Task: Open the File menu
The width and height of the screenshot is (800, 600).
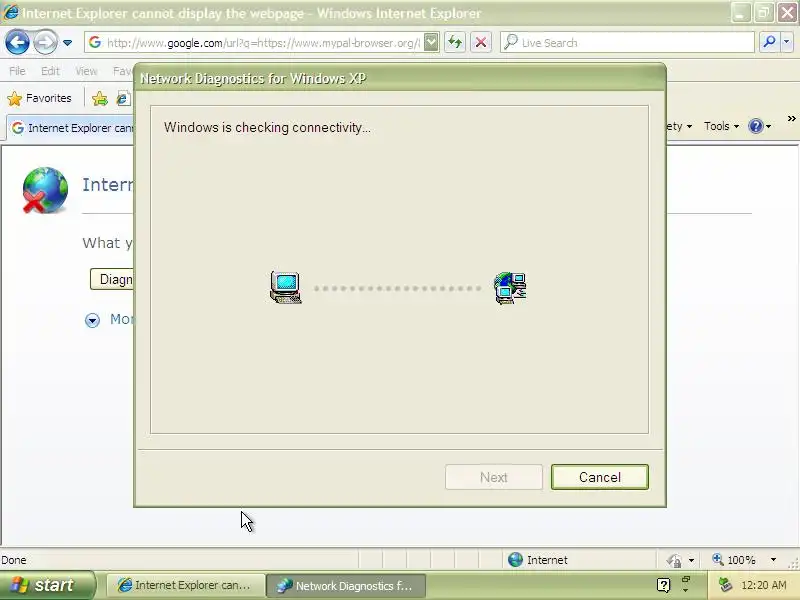Action: 17,71
